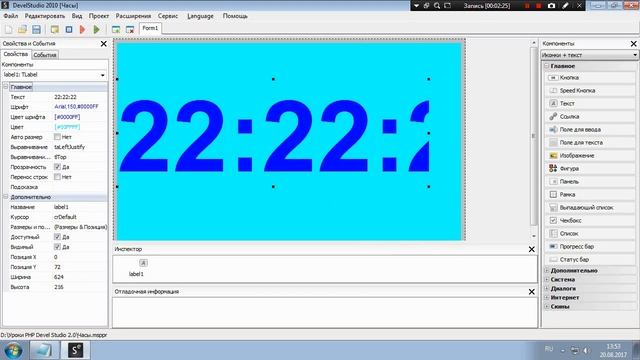This screenshot has height=360, width=640.
Task: Click the recorder magnifier zoom icon
Action: (x=437, y=6)
